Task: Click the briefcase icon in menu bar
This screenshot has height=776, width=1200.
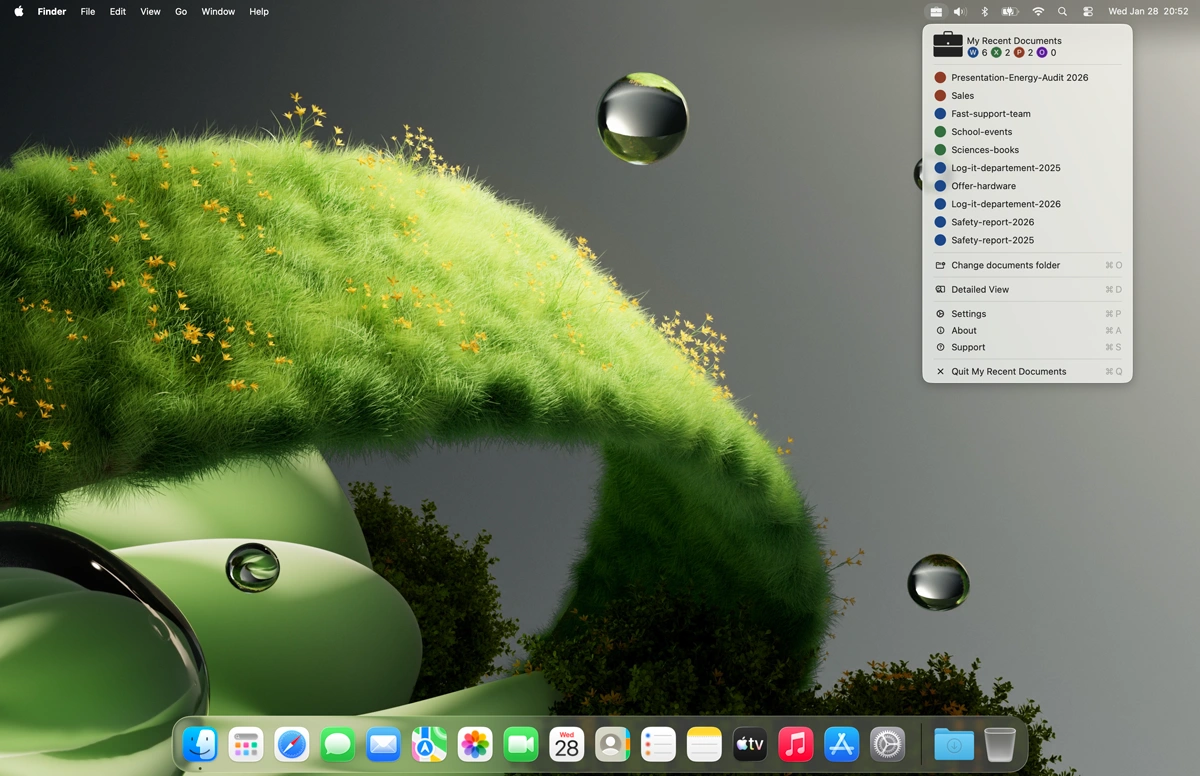Action: click(936, 11)
